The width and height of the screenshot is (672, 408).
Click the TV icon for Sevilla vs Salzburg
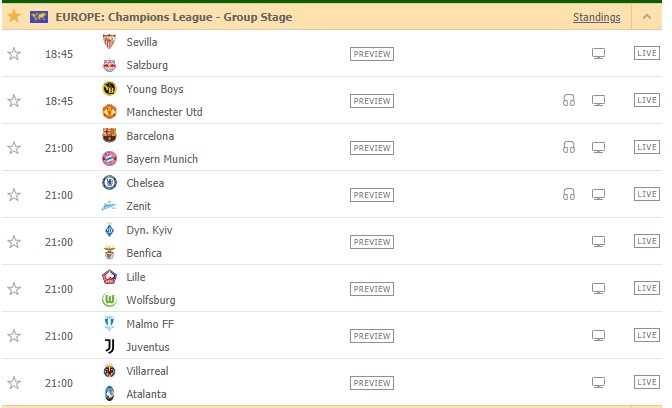[598, 54]
